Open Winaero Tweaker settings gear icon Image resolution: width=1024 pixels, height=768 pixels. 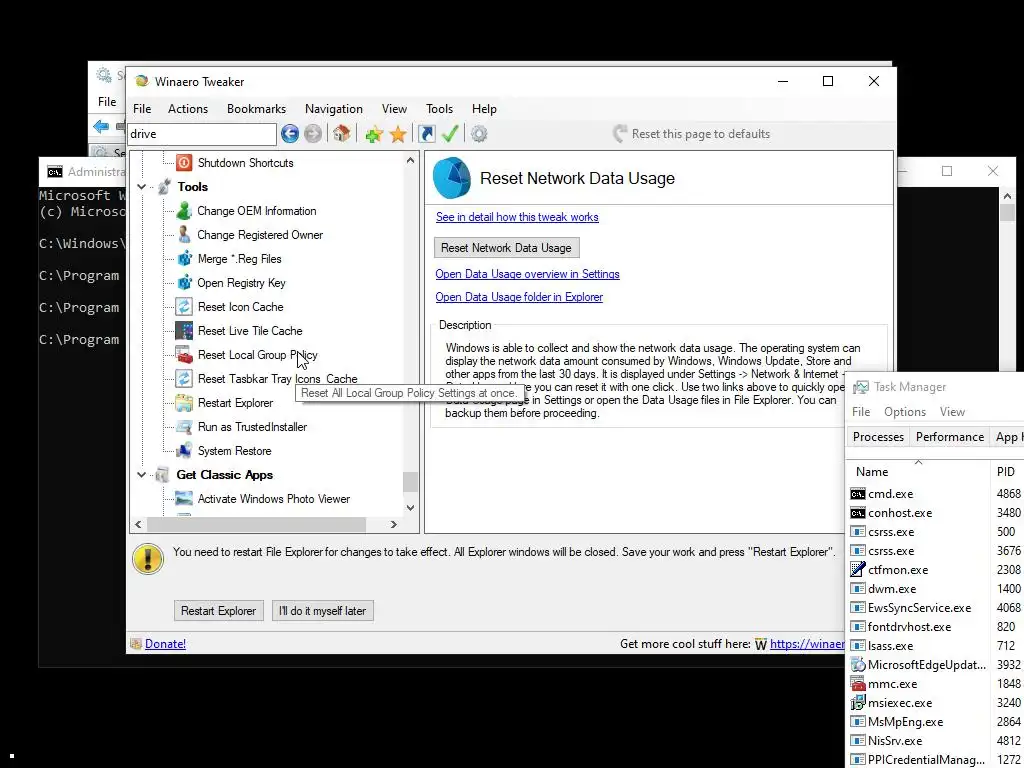[x=479, y=134]
